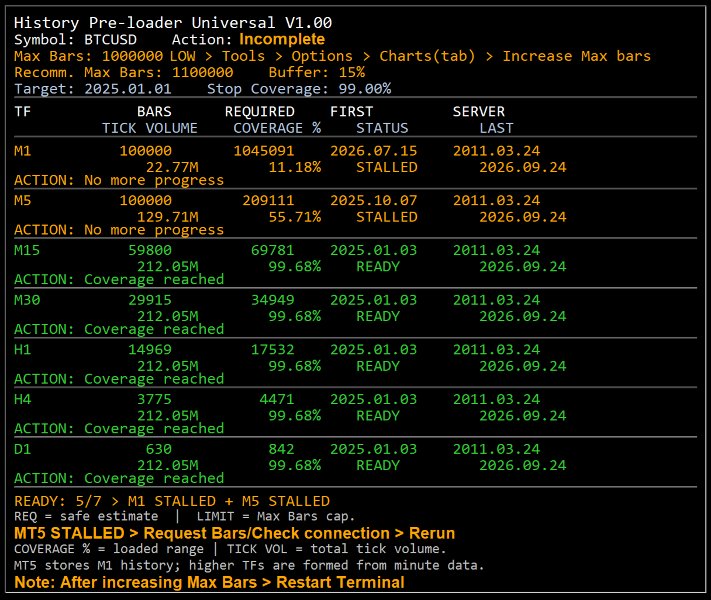Select the 'M1' timeframe label
The width and height of the screenshot is (711, 600).
point(23,151)
